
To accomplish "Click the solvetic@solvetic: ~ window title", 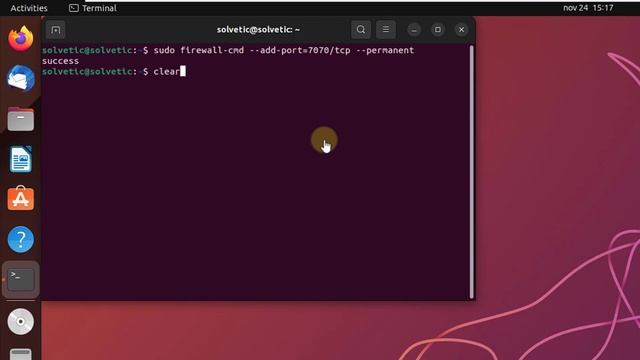I will click(258, 29).
